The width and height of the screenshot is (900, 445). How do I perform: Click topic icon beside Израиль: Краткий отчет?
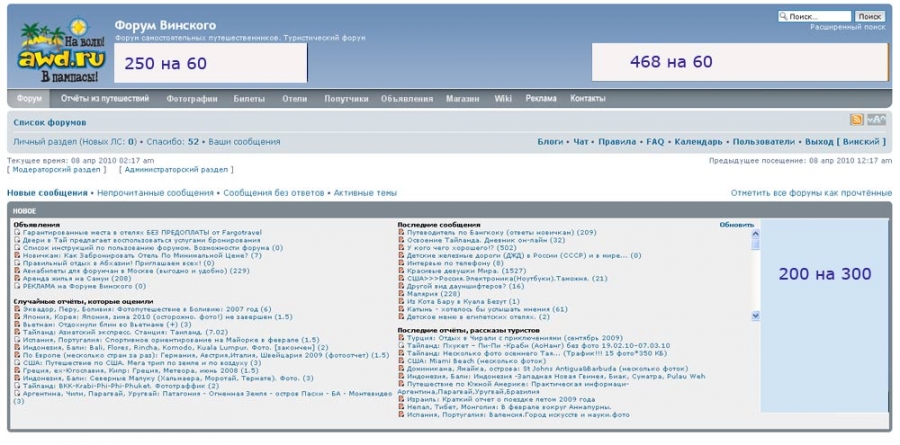pos(401,399)
